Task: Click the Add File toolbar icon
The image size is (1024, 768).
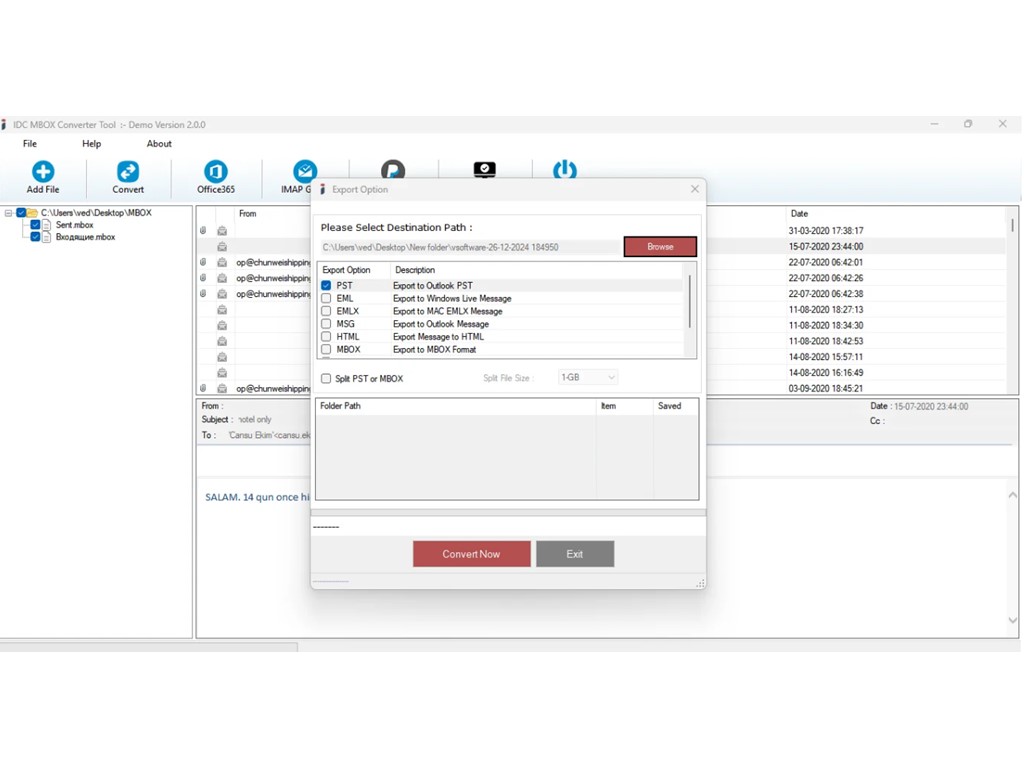Action: [43, 172]
